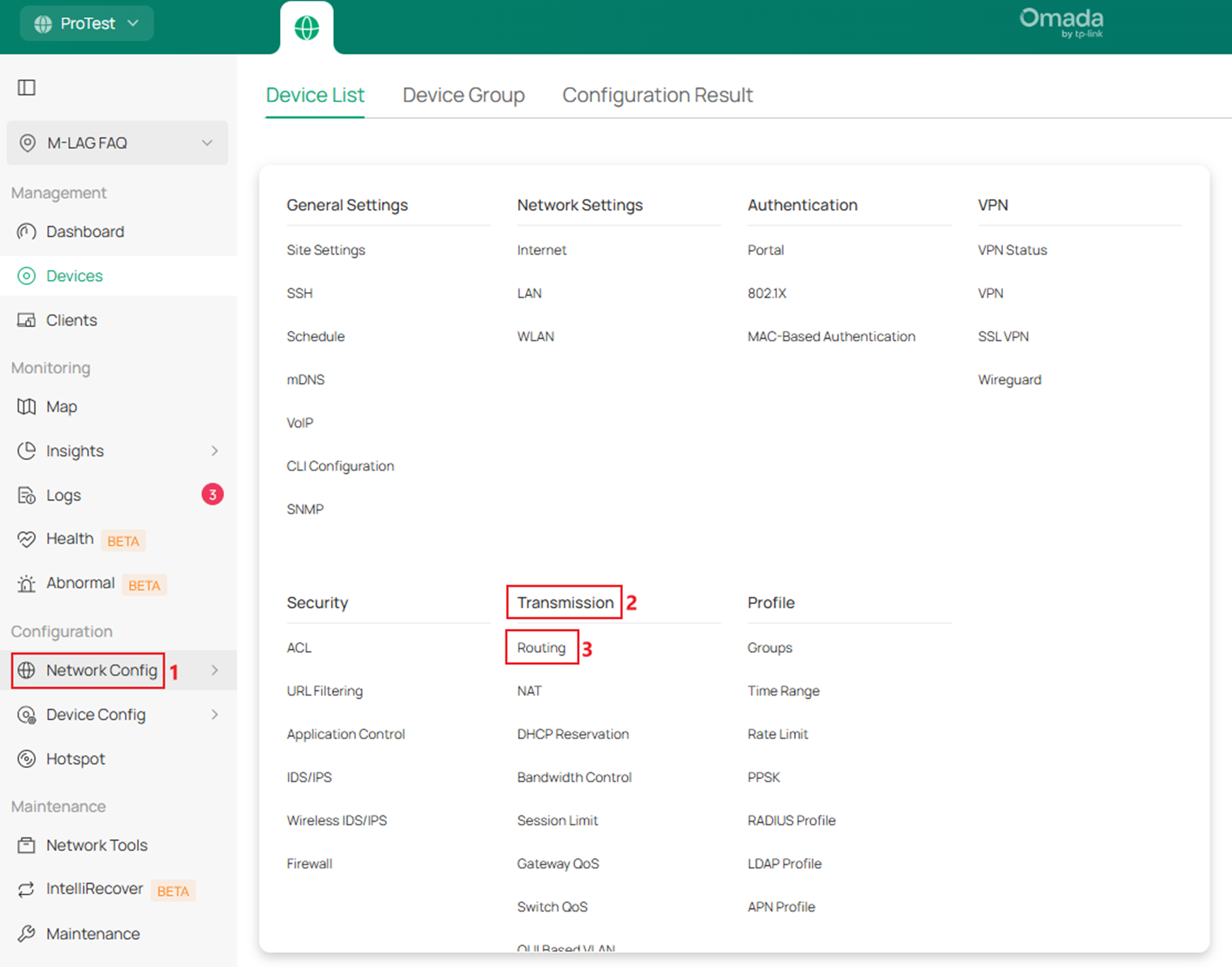Screen dimensions: 1232x967
Task: Open the Dashboard page
Action: [x=85, y=231]
